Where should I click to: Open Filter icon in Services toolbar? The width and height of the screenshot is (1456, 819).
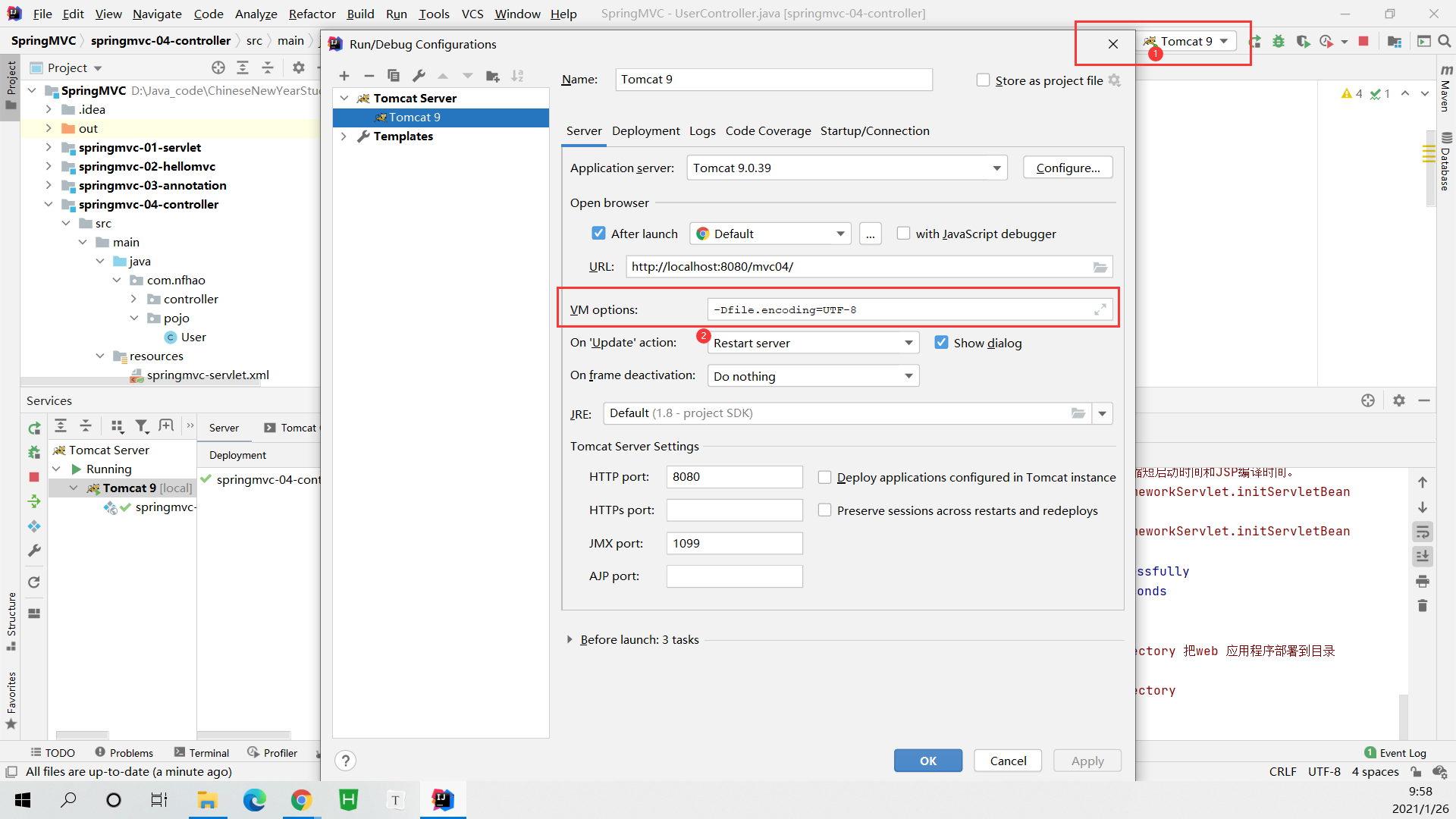click(142, 426)
